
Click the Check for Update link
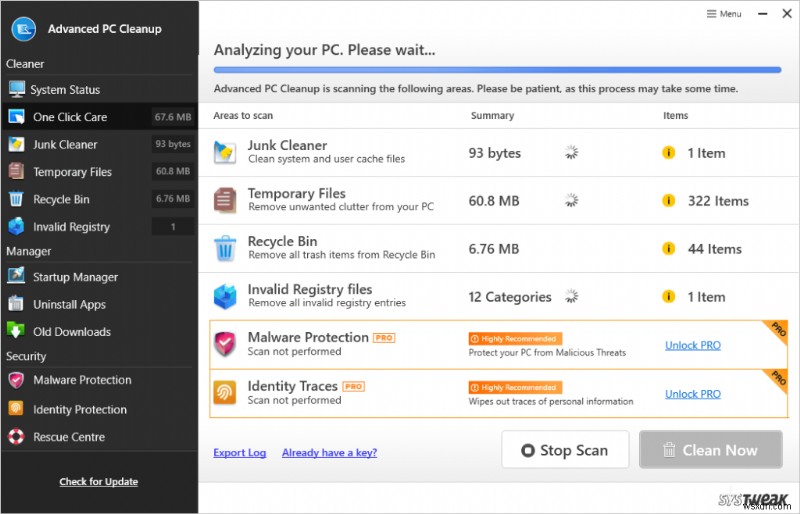(98, 481)
